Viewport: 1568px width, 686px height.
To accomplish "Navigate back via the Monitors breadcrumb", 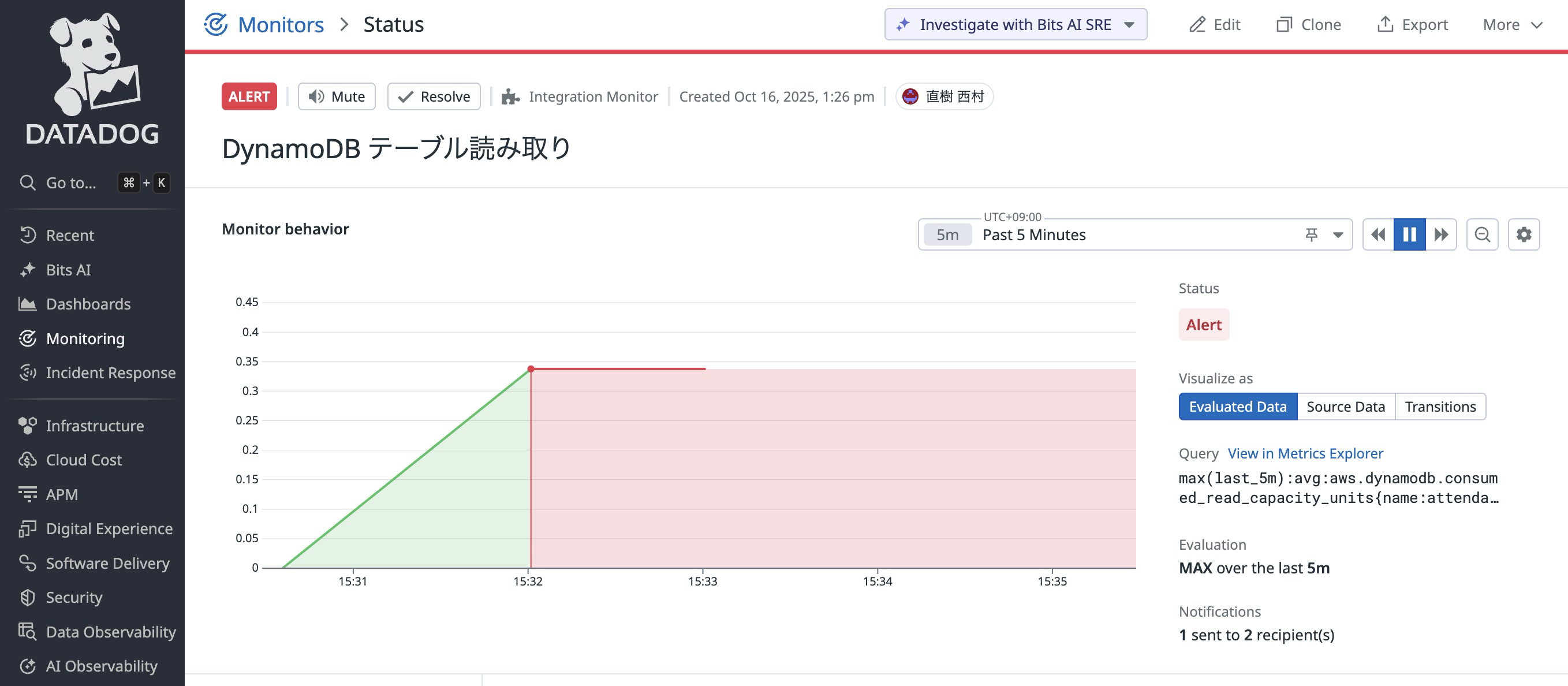I will coord(281,24).
